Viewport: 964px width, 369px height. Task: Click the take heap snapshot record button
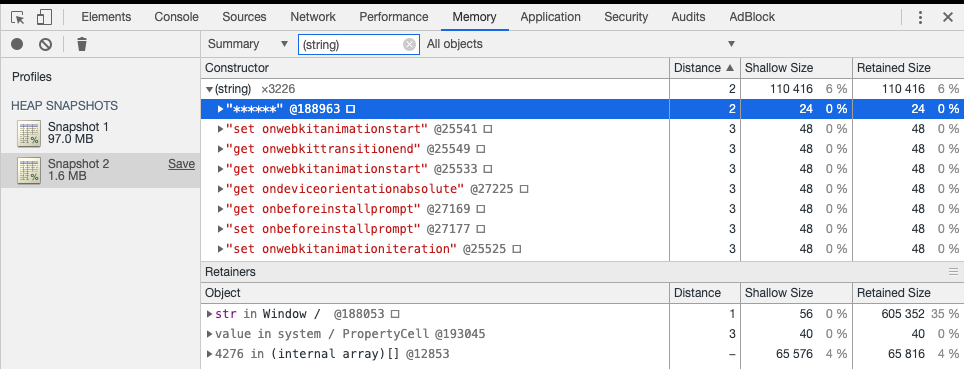click(x=17, y=44)
